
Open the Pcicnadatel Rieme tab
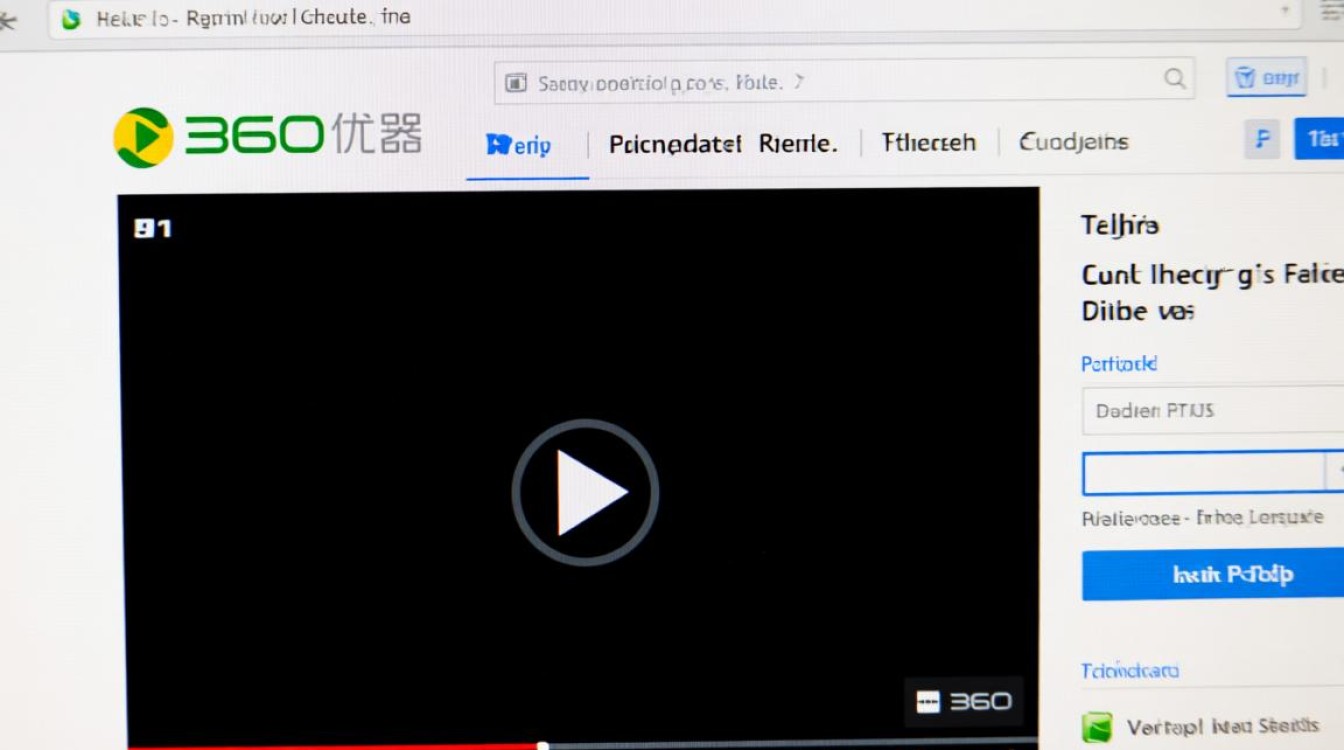point(723,144)
